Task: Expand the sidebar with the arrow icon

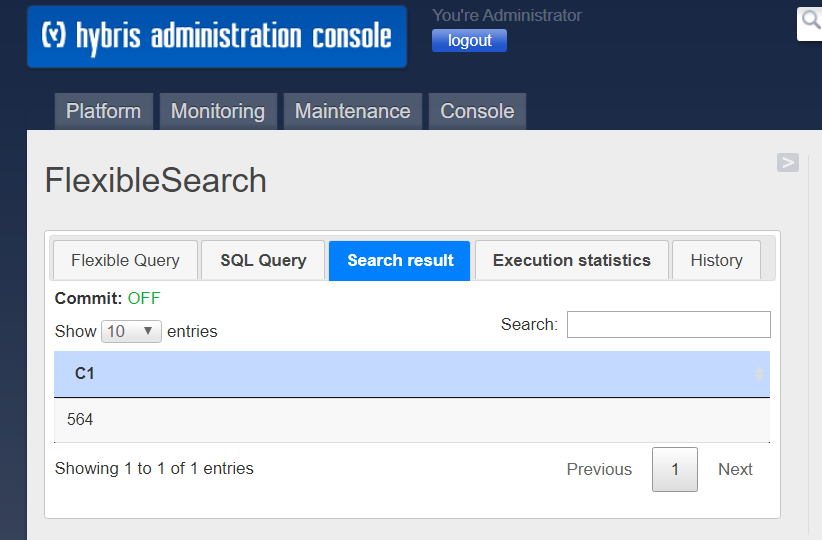Action: click(787, 163)
